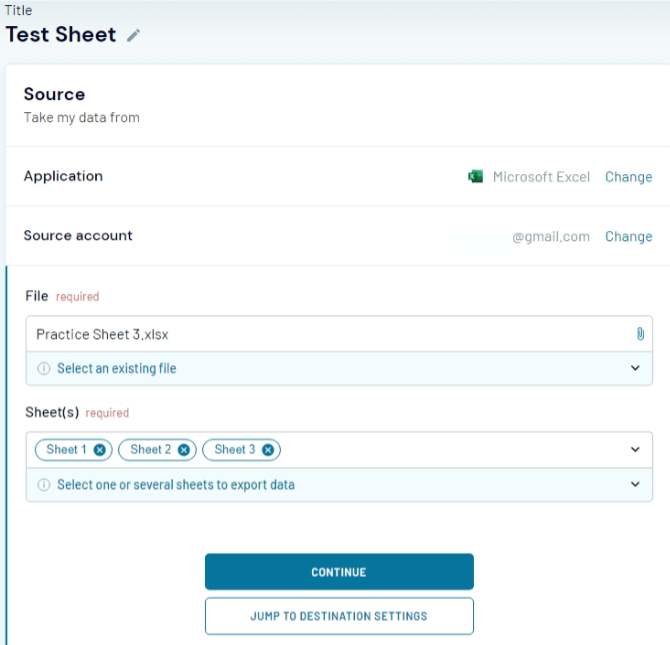
Task: Click empty area in Sheet(s) field
Action: (450, 450)
